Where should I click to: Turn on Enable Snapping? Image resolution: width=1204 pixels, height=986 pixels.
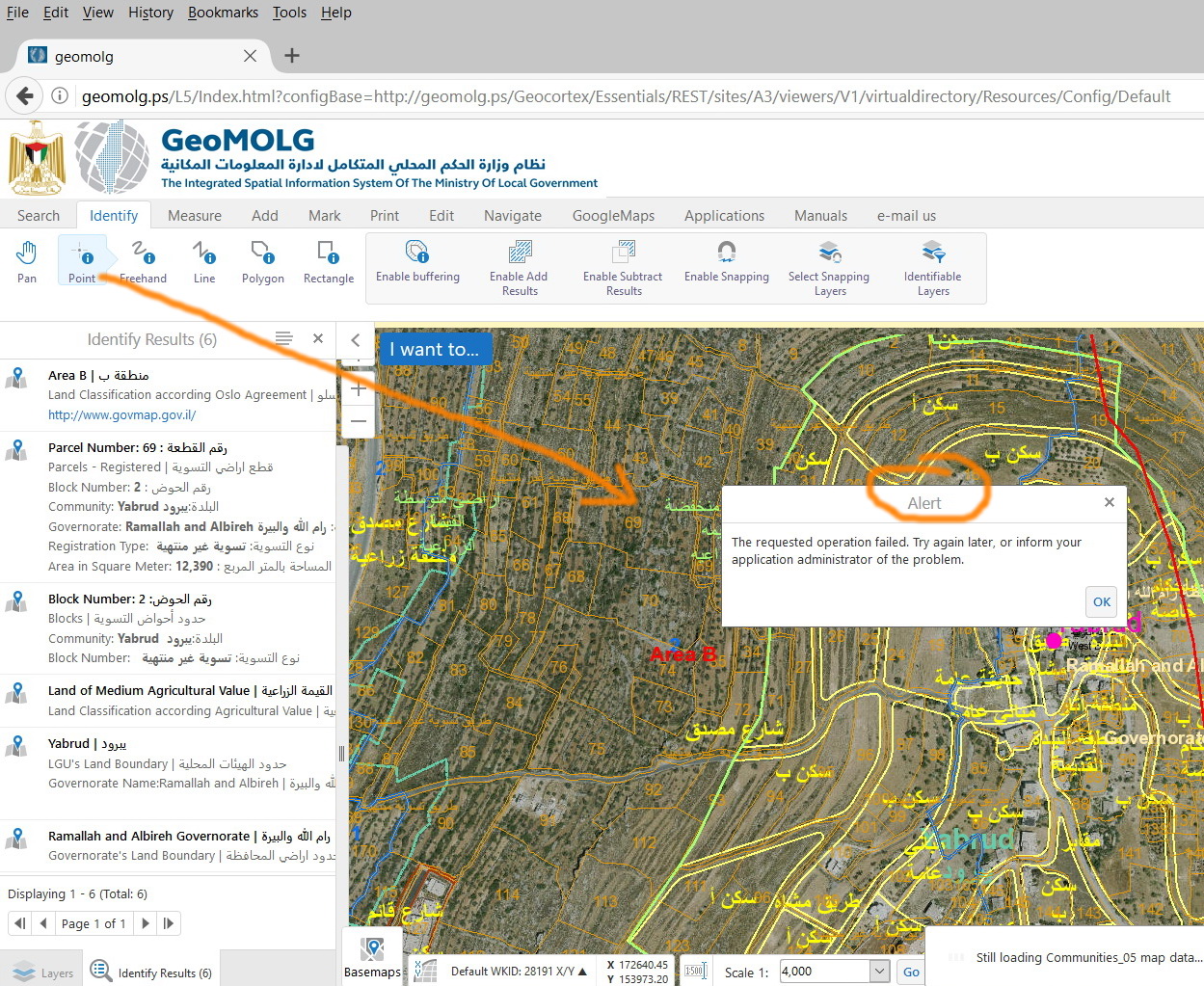click(x=727, y=262)
